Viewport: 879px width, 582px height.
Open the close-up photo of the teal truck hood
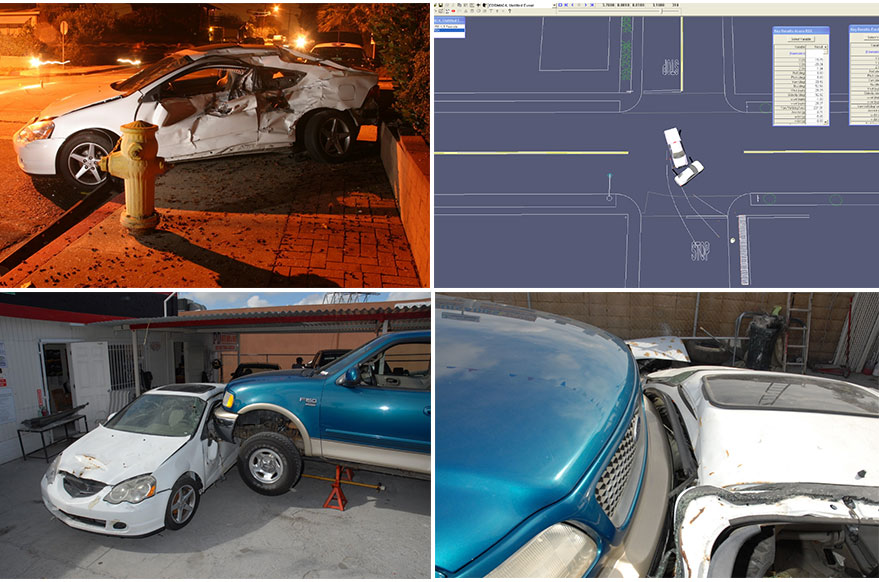point(657,435)
